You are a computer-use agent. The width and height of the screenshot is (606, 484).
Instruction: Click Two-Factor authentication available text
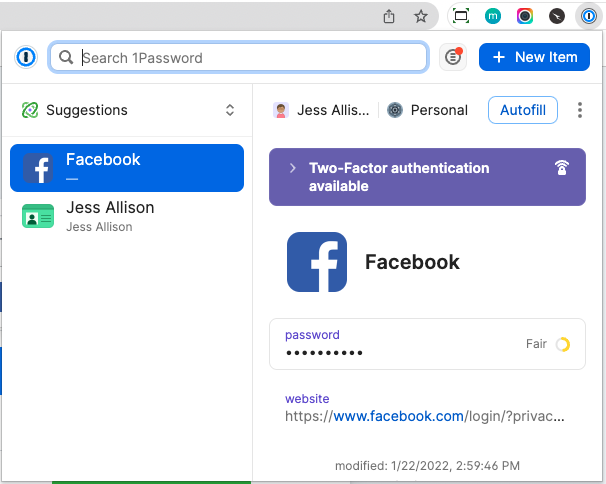tap(399, 177)
